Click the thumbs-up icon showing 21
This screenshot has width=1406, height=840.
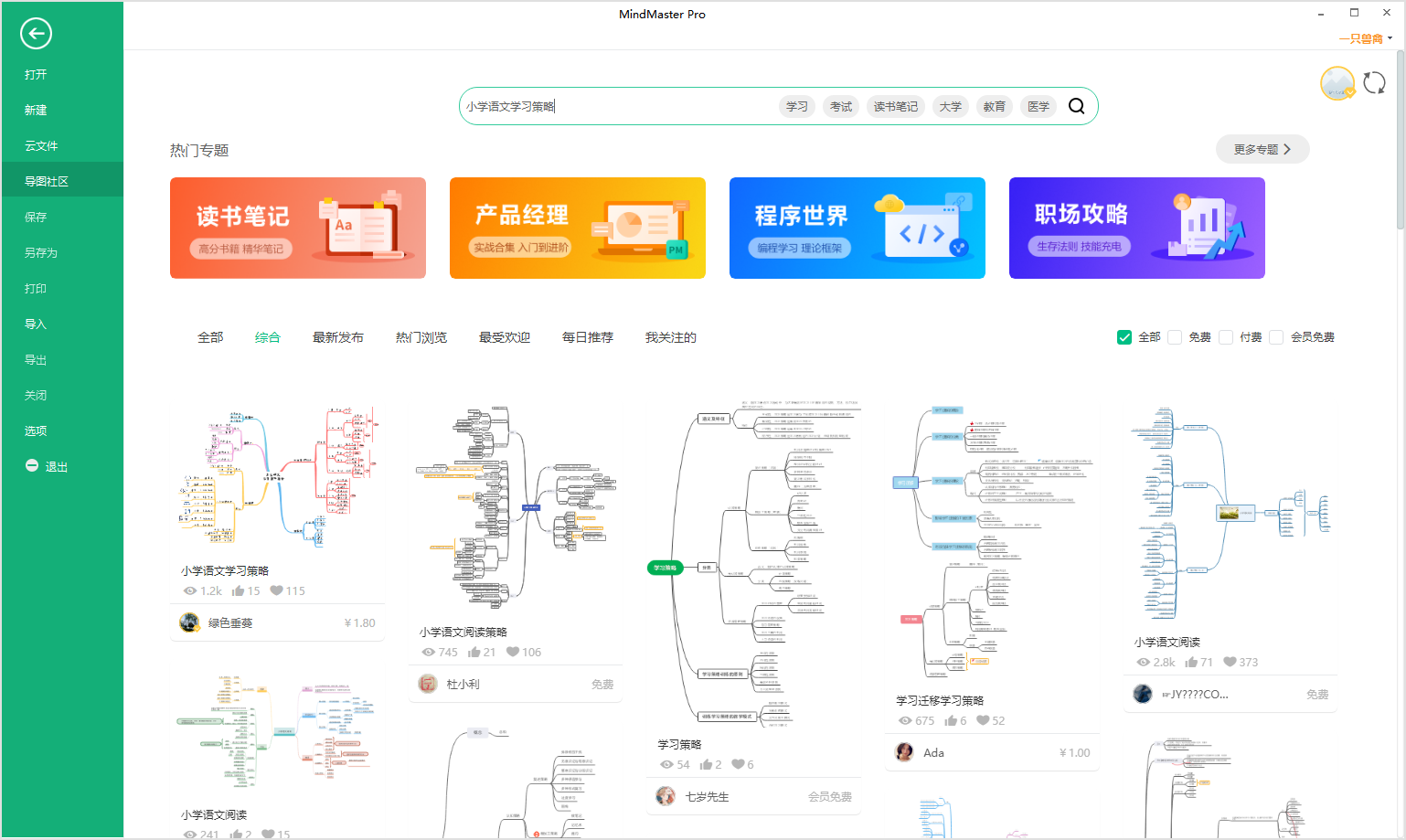pyautogui.click(x=474, y=653)
